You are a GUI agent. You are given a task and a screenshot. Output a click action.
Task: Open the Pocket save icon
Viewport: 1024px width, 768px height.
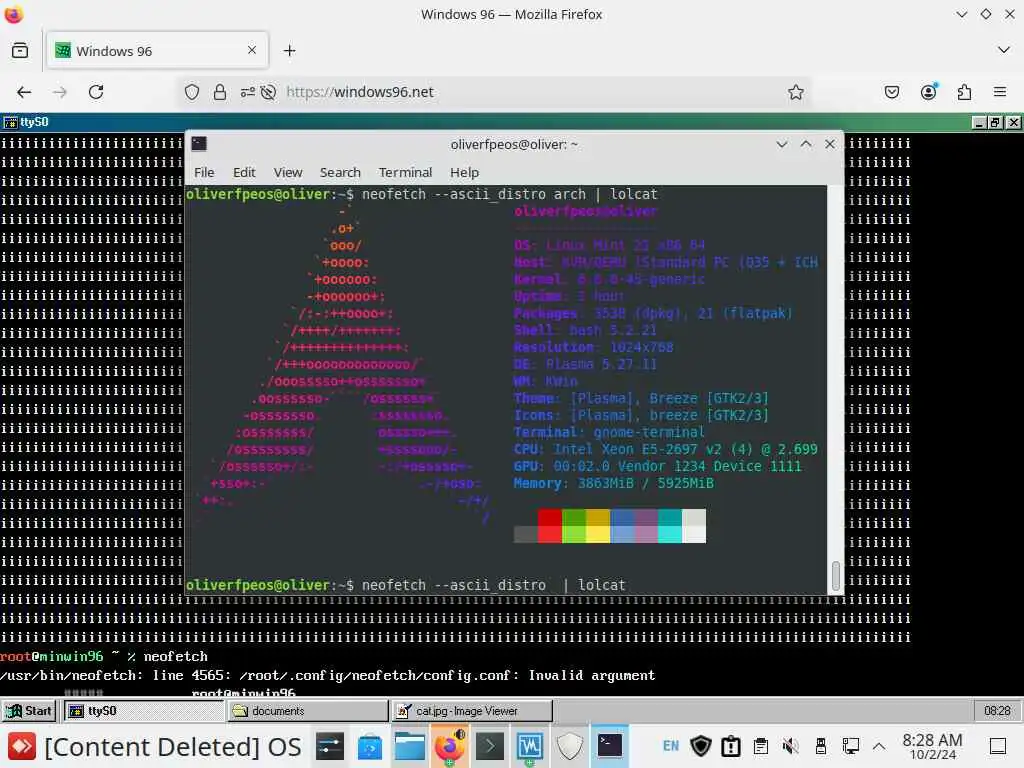click(891, 92)
